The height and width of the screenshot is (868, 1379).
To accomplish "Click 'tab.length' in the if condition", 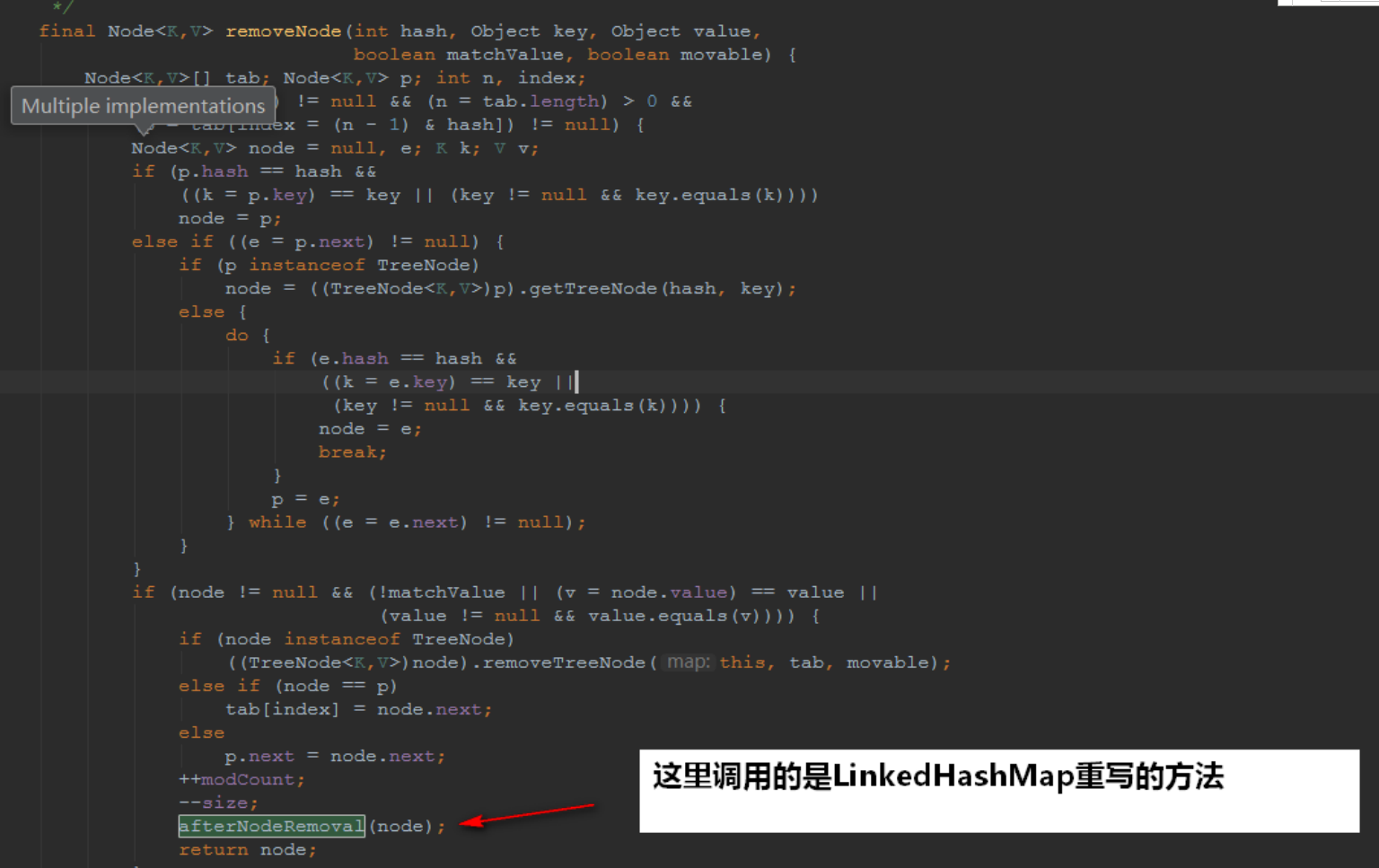I will (540, 101).
